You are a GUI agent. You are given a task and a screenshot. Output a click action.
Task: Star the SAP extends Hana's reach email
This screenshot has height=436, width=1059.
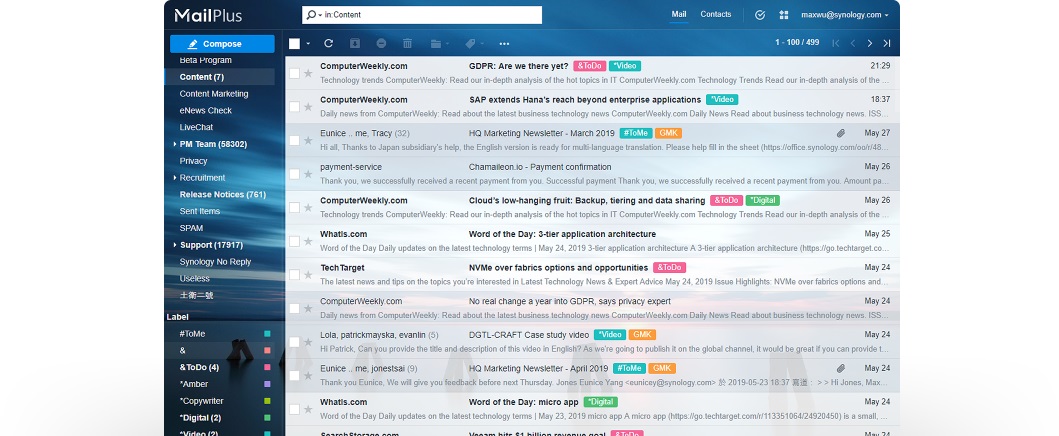tap(308, 107)
